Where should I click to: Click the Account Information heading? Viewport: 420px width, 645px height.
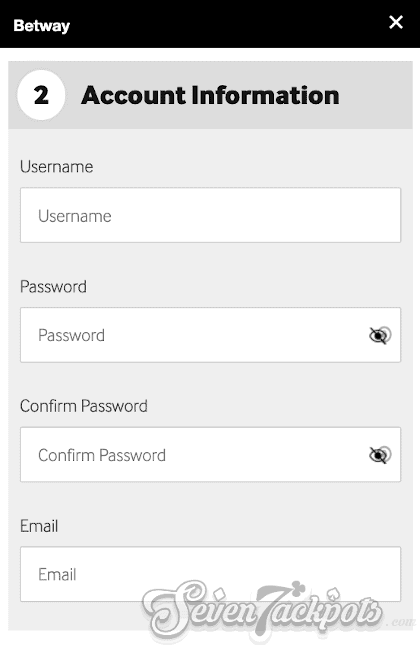(210, 95)
